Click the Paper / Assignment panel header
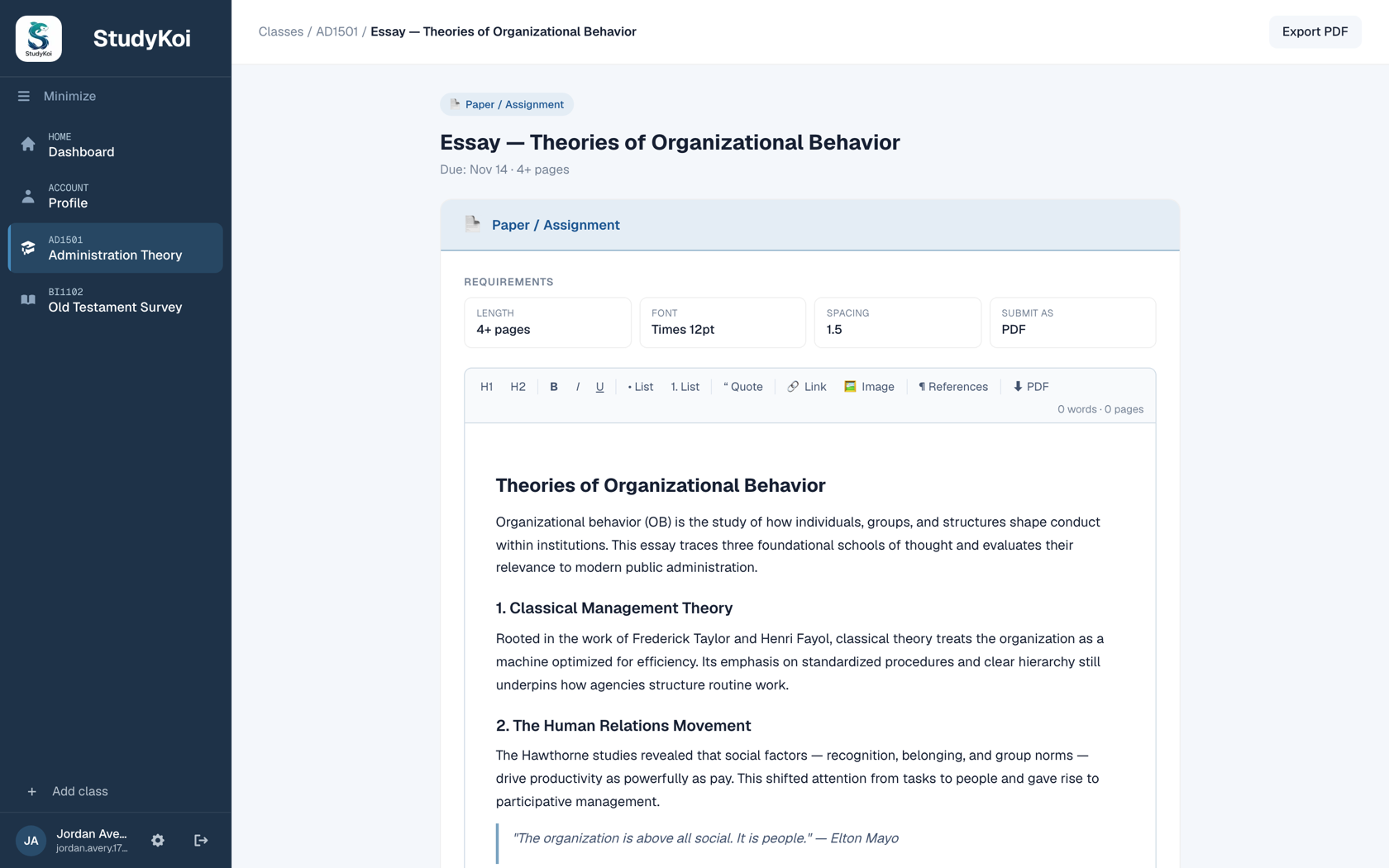This screenshot has height=868, width=1389. click(x=809, y=225)
